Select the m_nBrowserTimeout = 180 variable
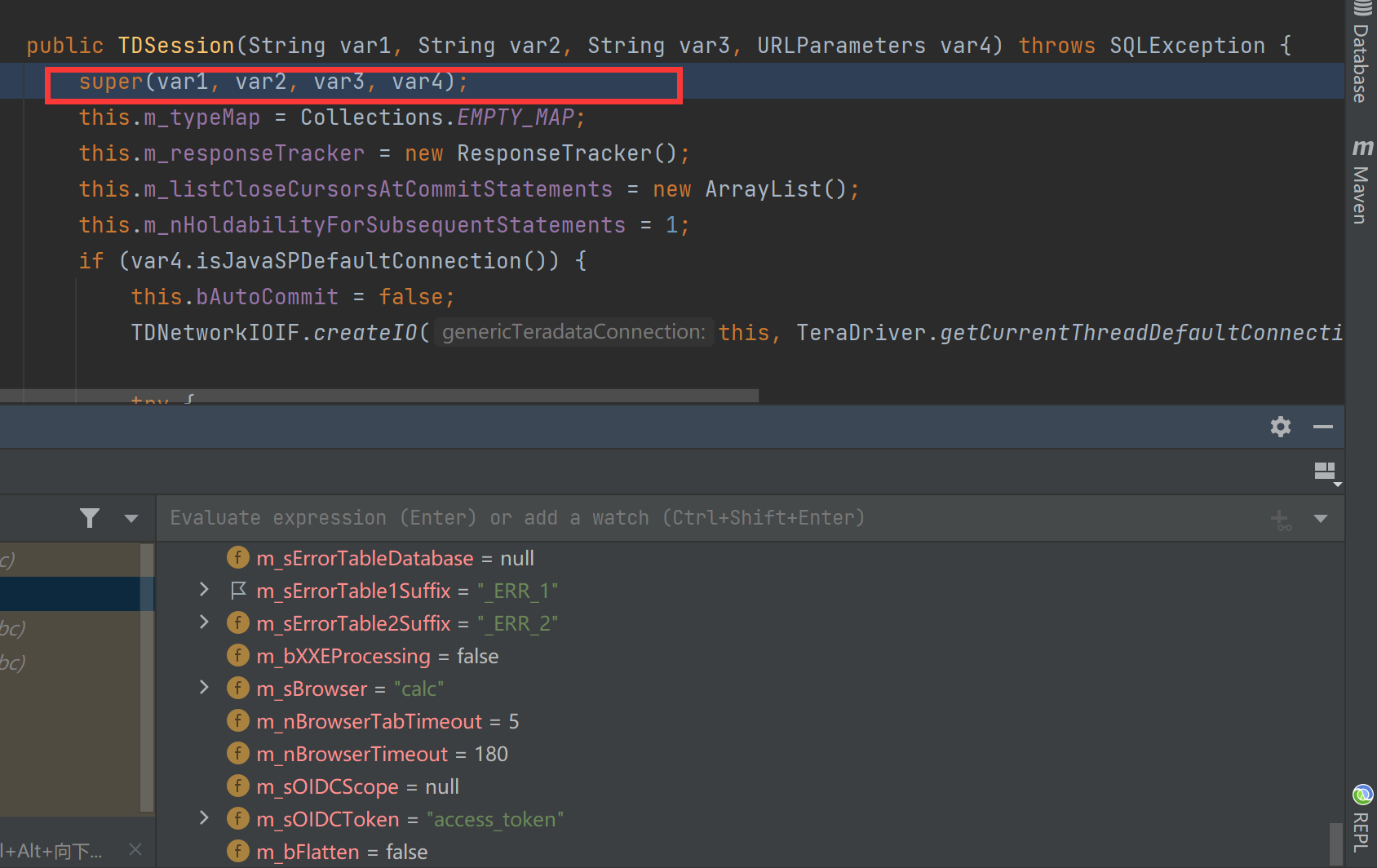1377x868 pixels. [382, 754]
